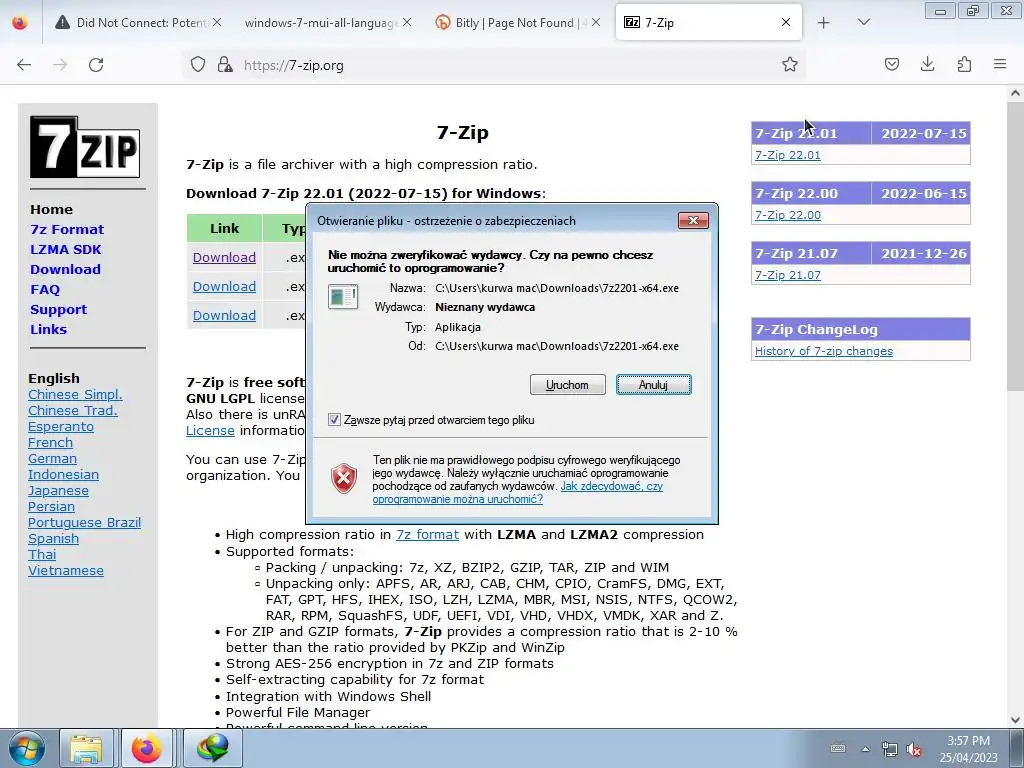Open the 7-Zip 22.00 news link
Screen dimensions: 1024x768
[788, 215]
